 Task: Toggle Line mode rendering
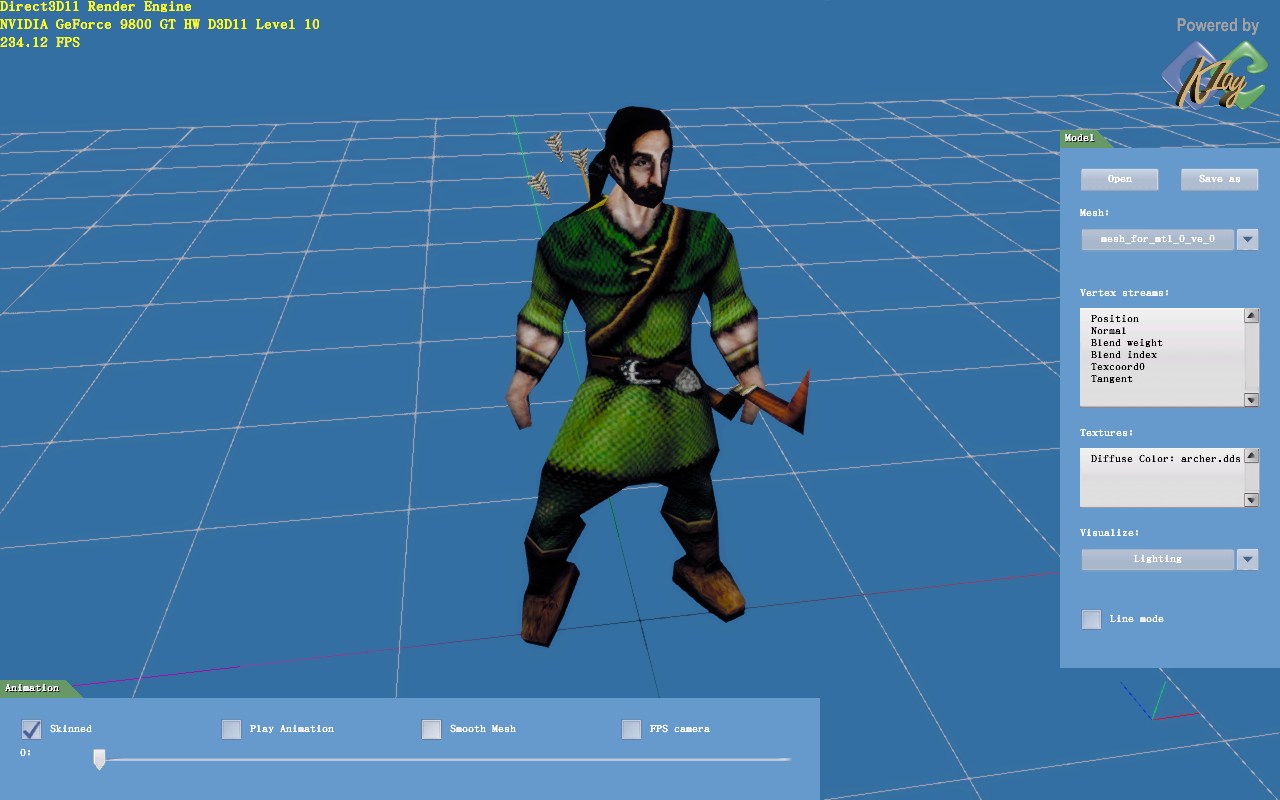point(1091,619)
